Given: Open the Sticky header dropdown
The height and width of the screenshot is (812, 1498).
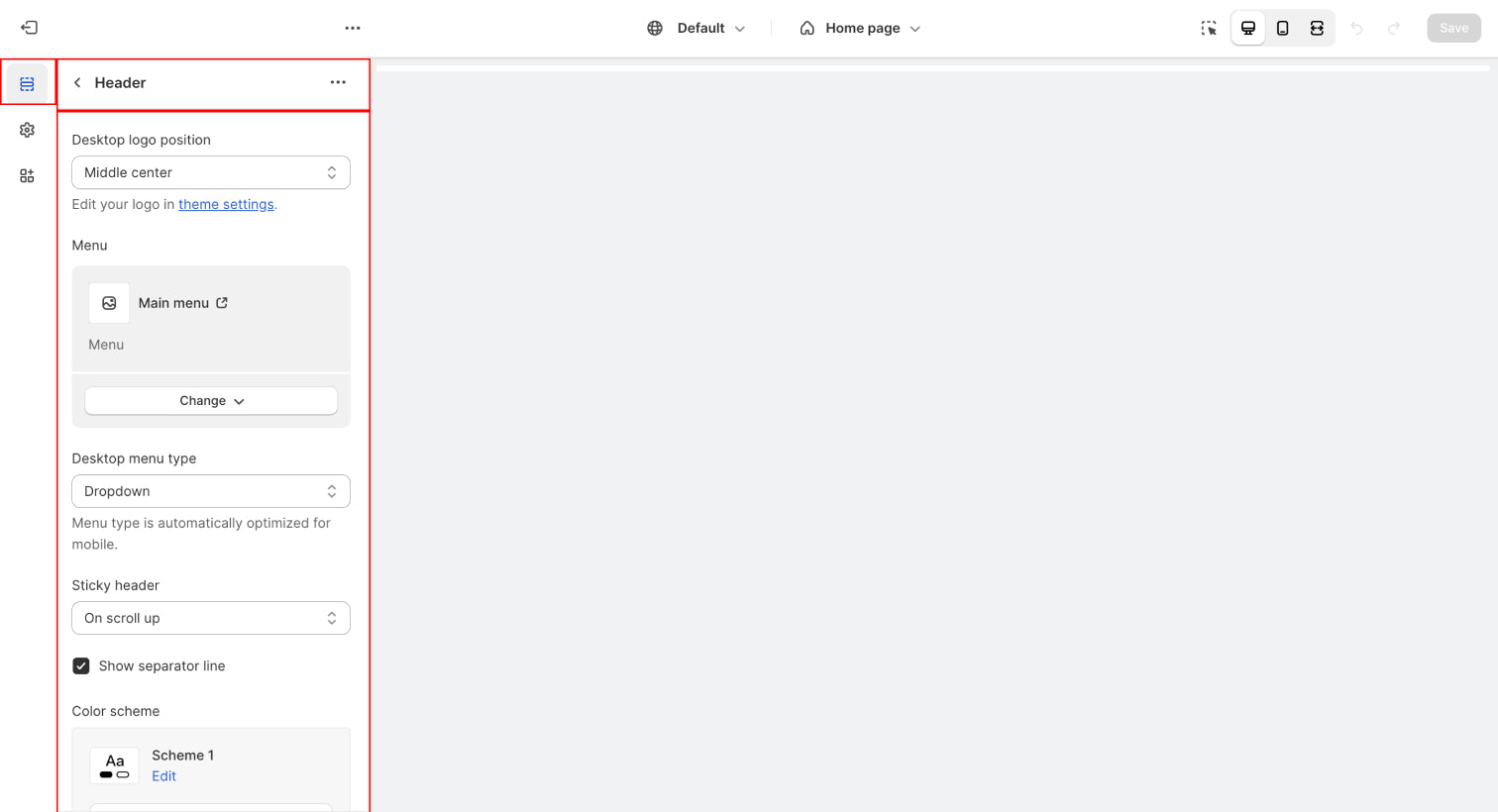Looking at the screenshot, I should pyautogui.click(x=211, y=618).
